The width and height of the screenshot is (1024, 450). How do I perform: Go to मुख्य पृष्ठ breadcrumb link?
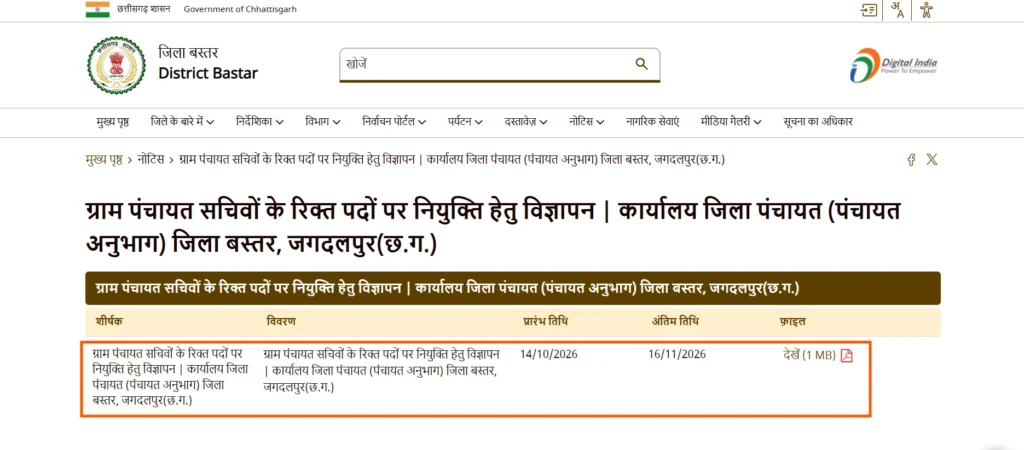[x=104, y=160]
